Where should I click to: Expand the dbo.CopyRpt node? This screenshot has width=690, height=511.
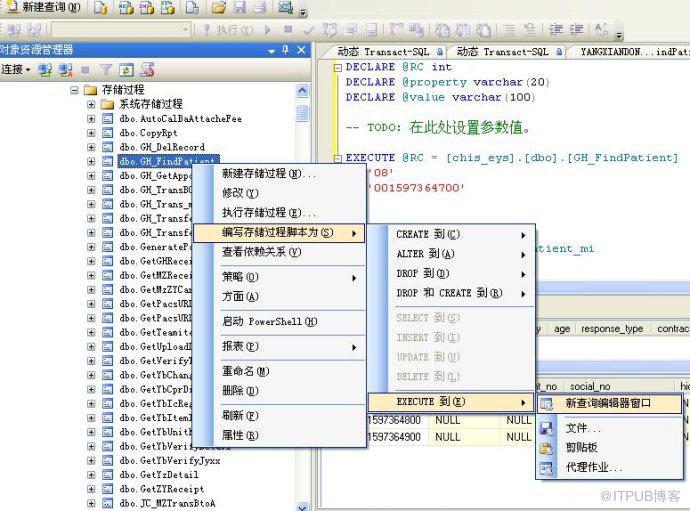(x=91, y=133)
